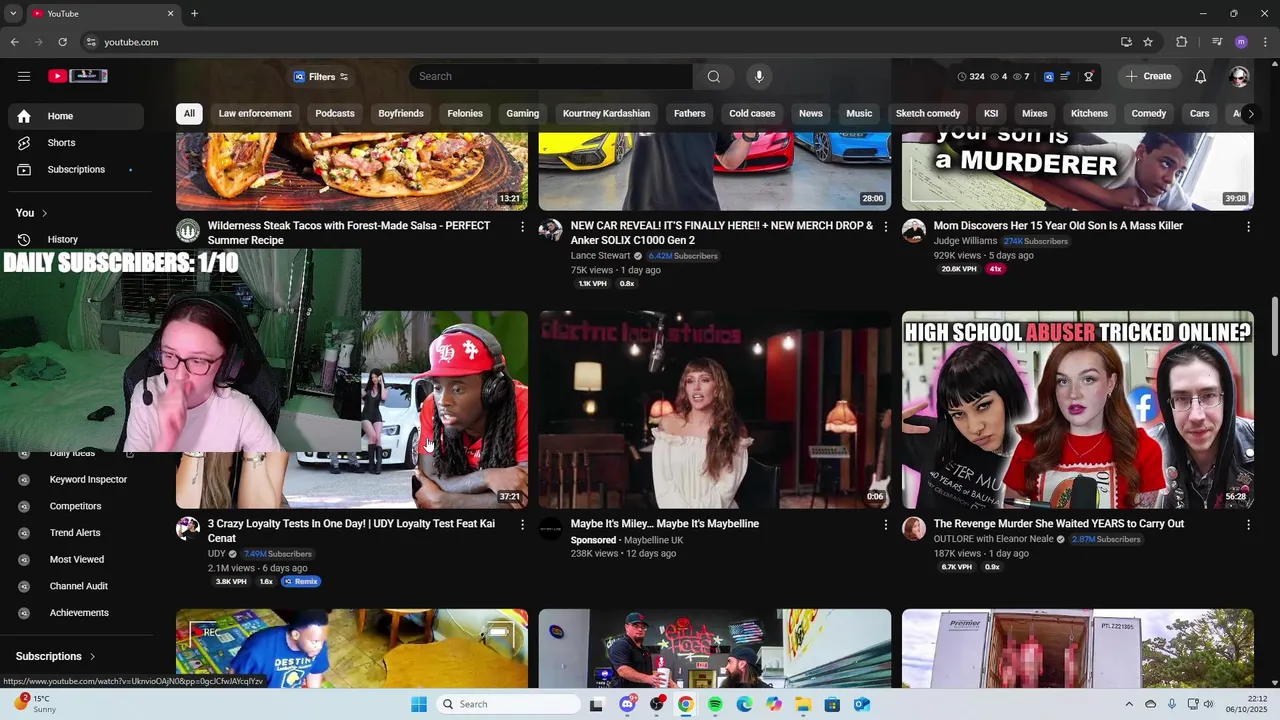
Task: Open more options for NEW CAR REVEAL video
Action: pyautogui.click(x=885, y=227)
